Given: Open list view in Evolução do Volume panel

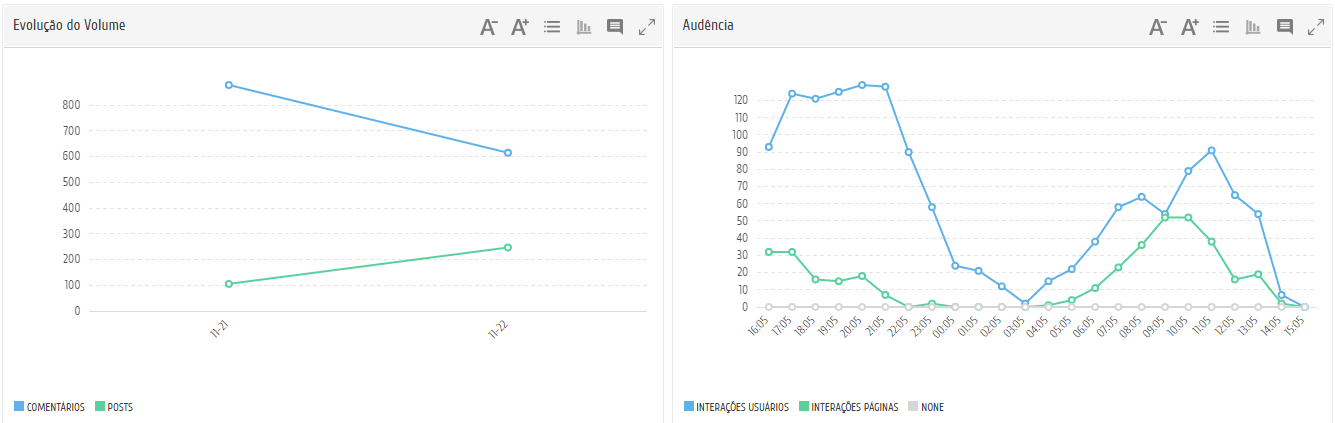Looking at the screenshot, I should (552, 27).
